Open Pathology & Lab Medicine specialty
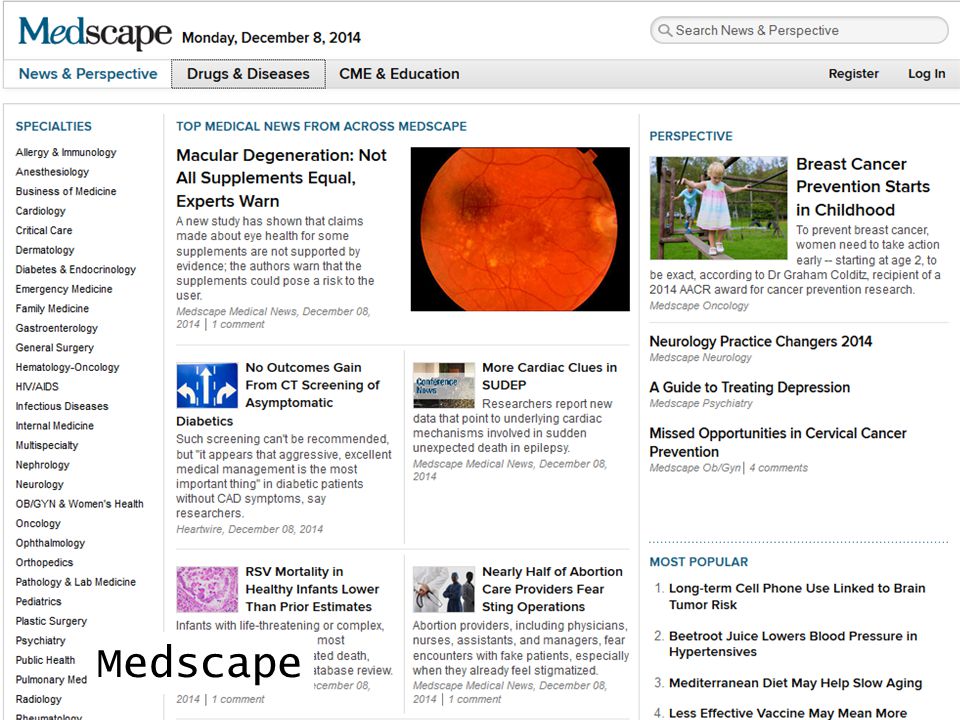960x720 pixels. [76, 582]
